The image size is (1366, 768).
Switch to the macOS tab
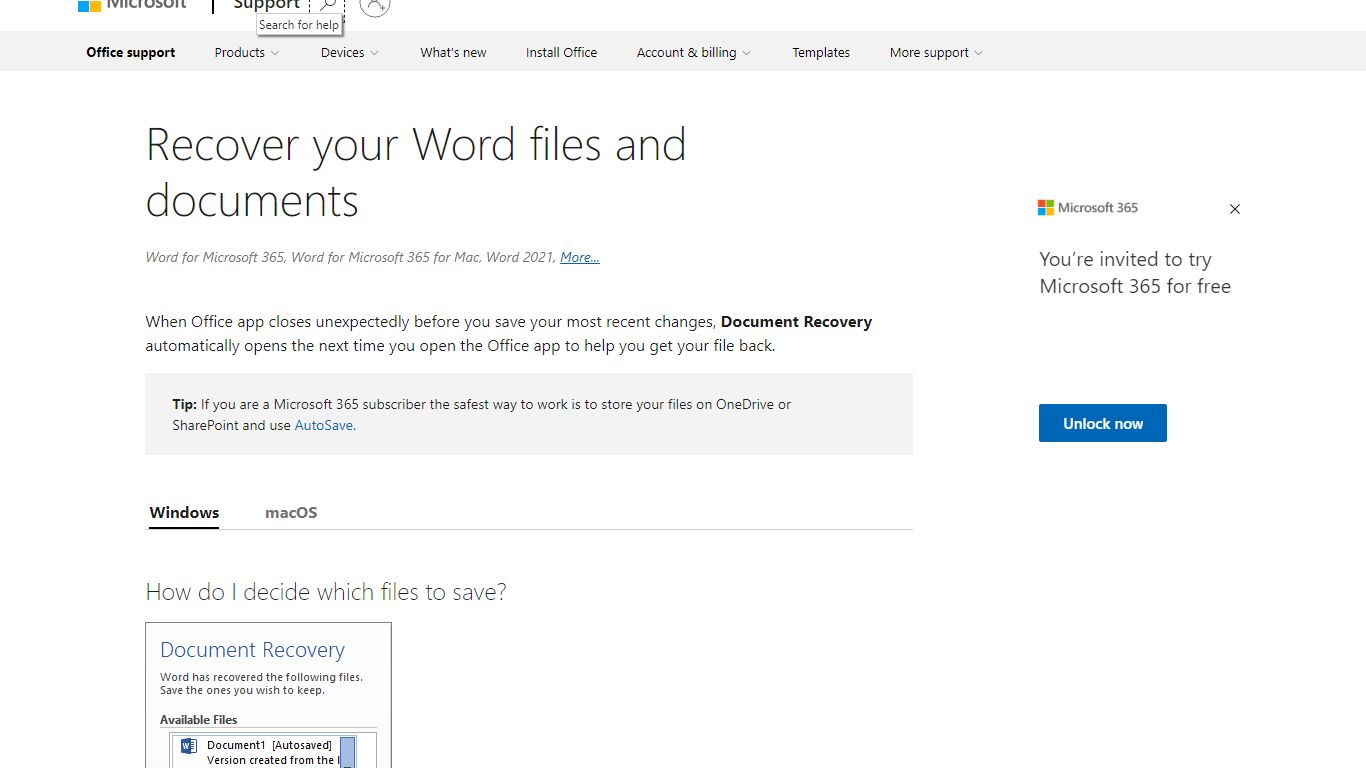click(291, 513)
